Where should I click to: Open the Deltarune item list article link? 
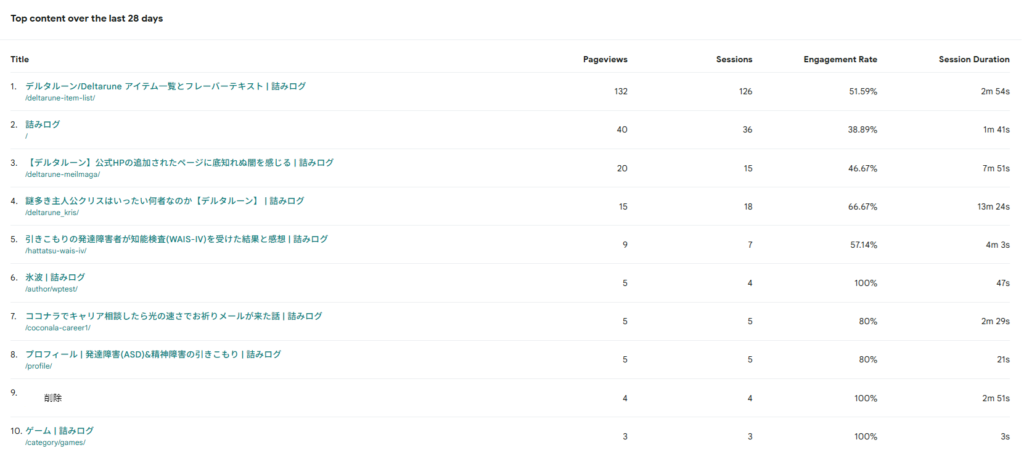coord(165,86)
